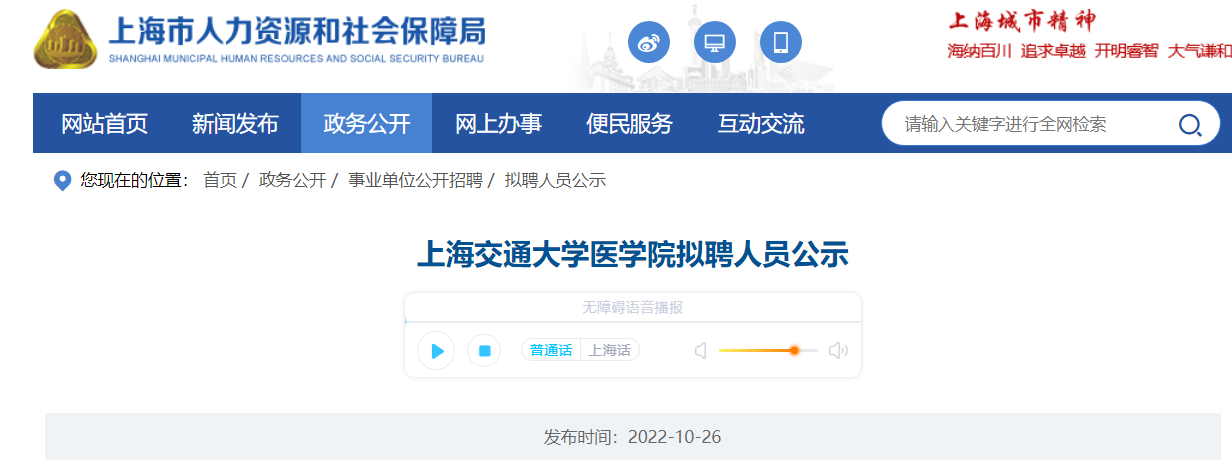Viewport: 1232px width, 476px height.
Task: Click the 政务公开 breadcrumb link
Action: [293, 180]
